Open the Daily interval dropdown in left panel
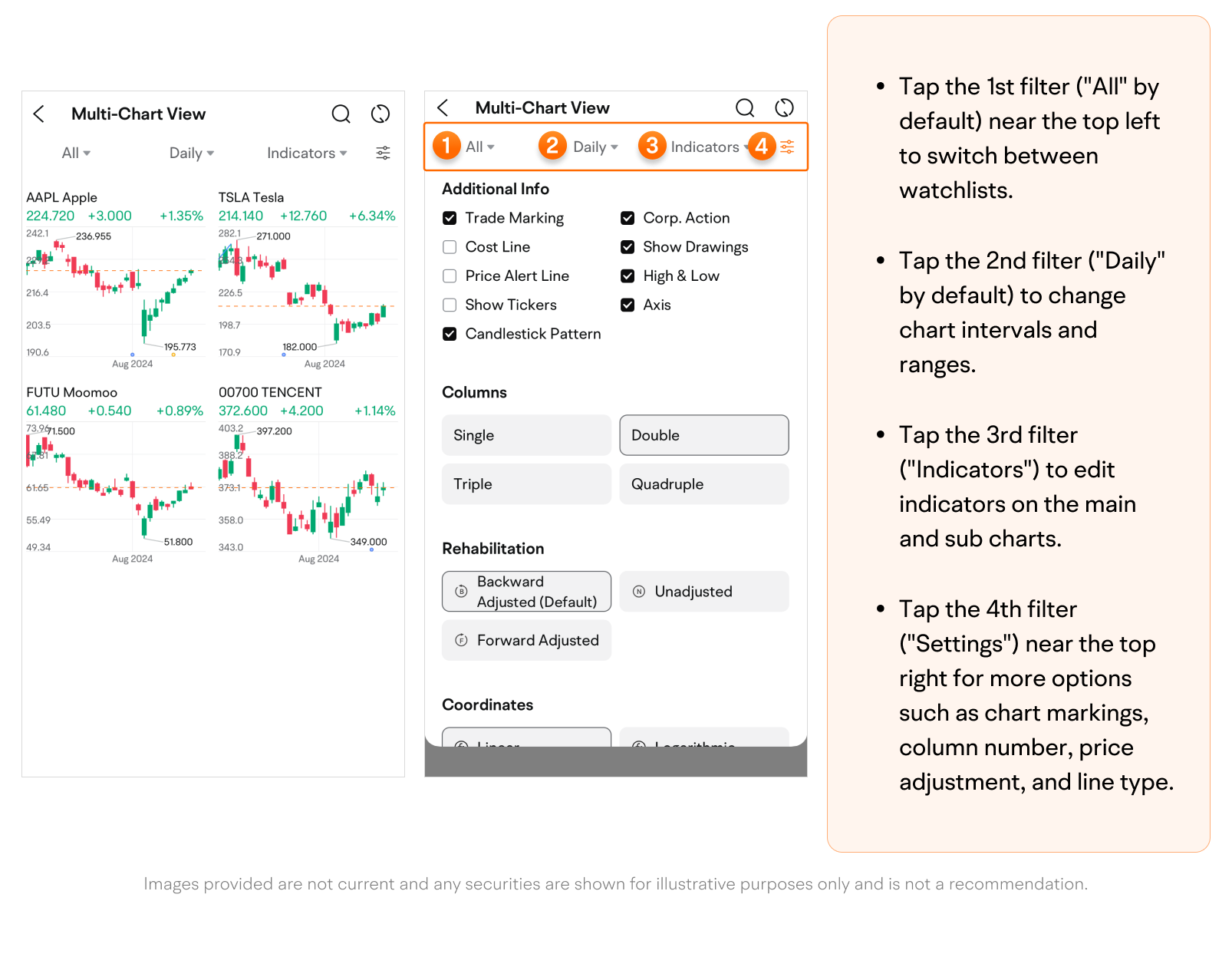The width and height of the screenshot is (1232, 957). (191, 153)
